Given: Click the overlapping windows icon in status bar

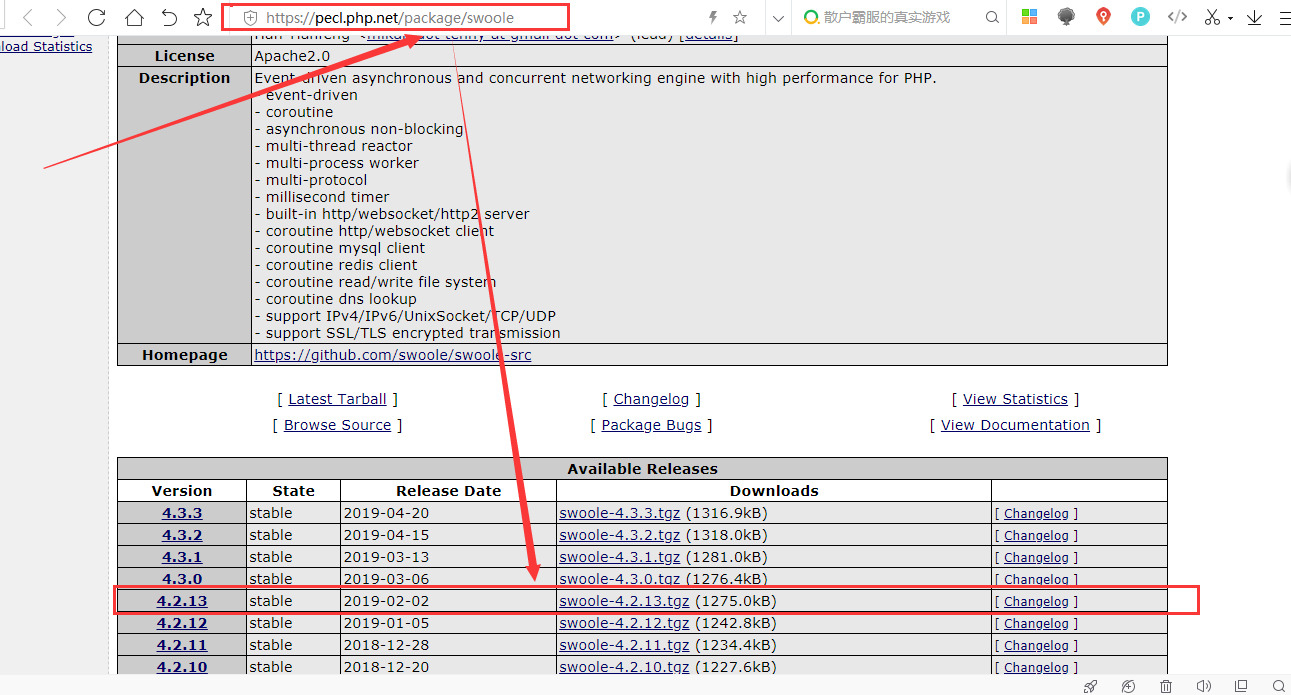Looking at the screenshot, I should click(x=1241, y=686).
